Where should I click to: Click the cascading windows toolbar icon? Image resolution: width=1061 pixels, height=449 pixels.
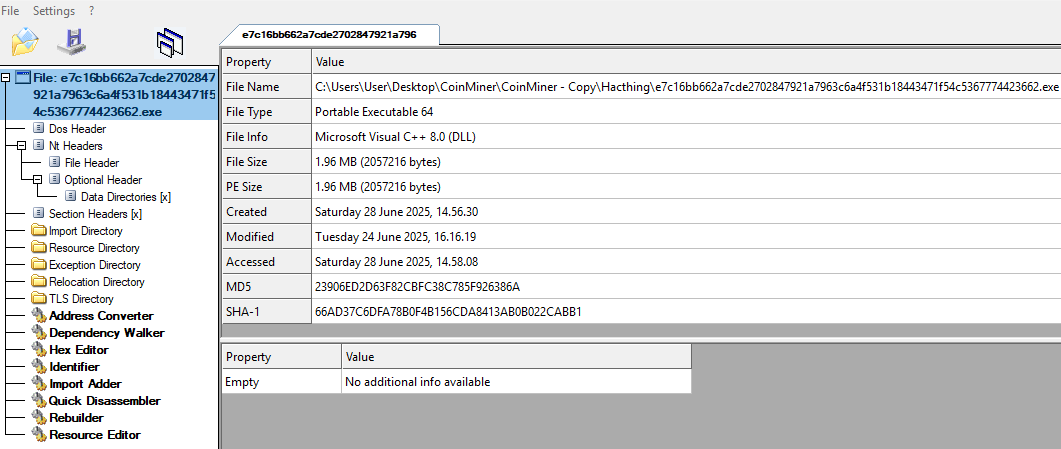171,42
